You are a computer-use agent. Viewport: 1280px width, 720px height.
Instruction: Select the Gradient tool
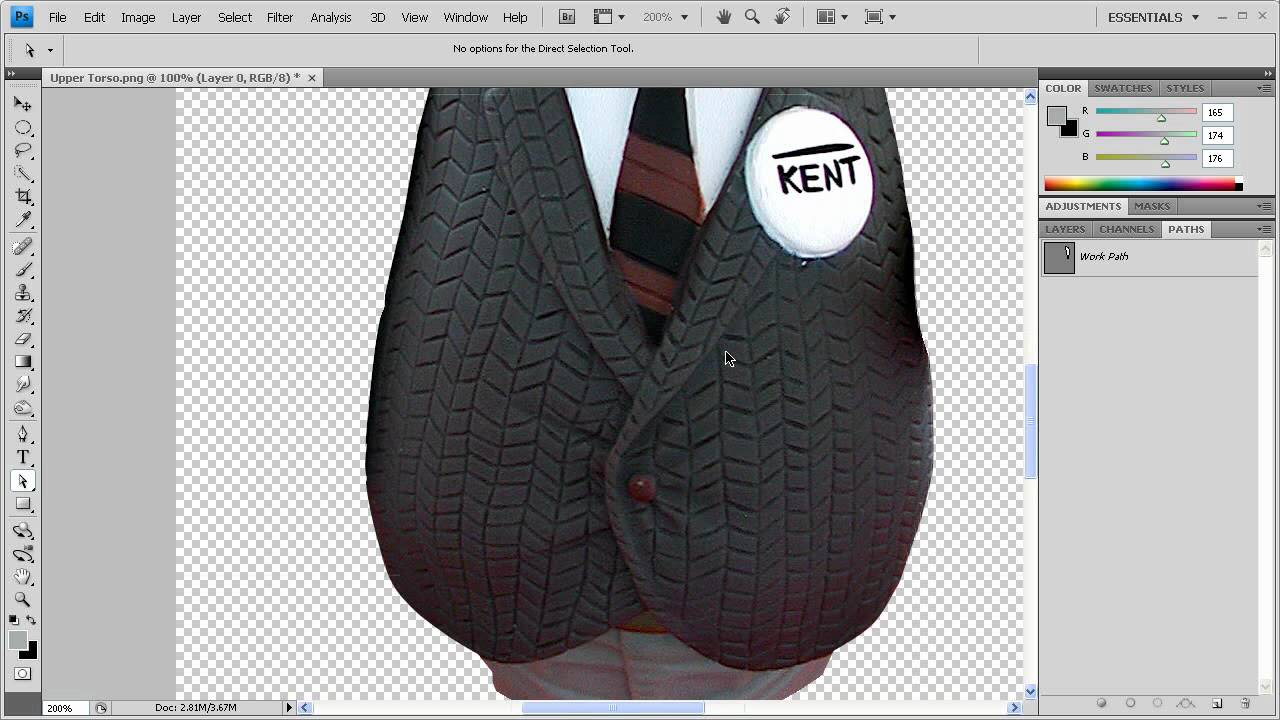[x=23, y=362]
